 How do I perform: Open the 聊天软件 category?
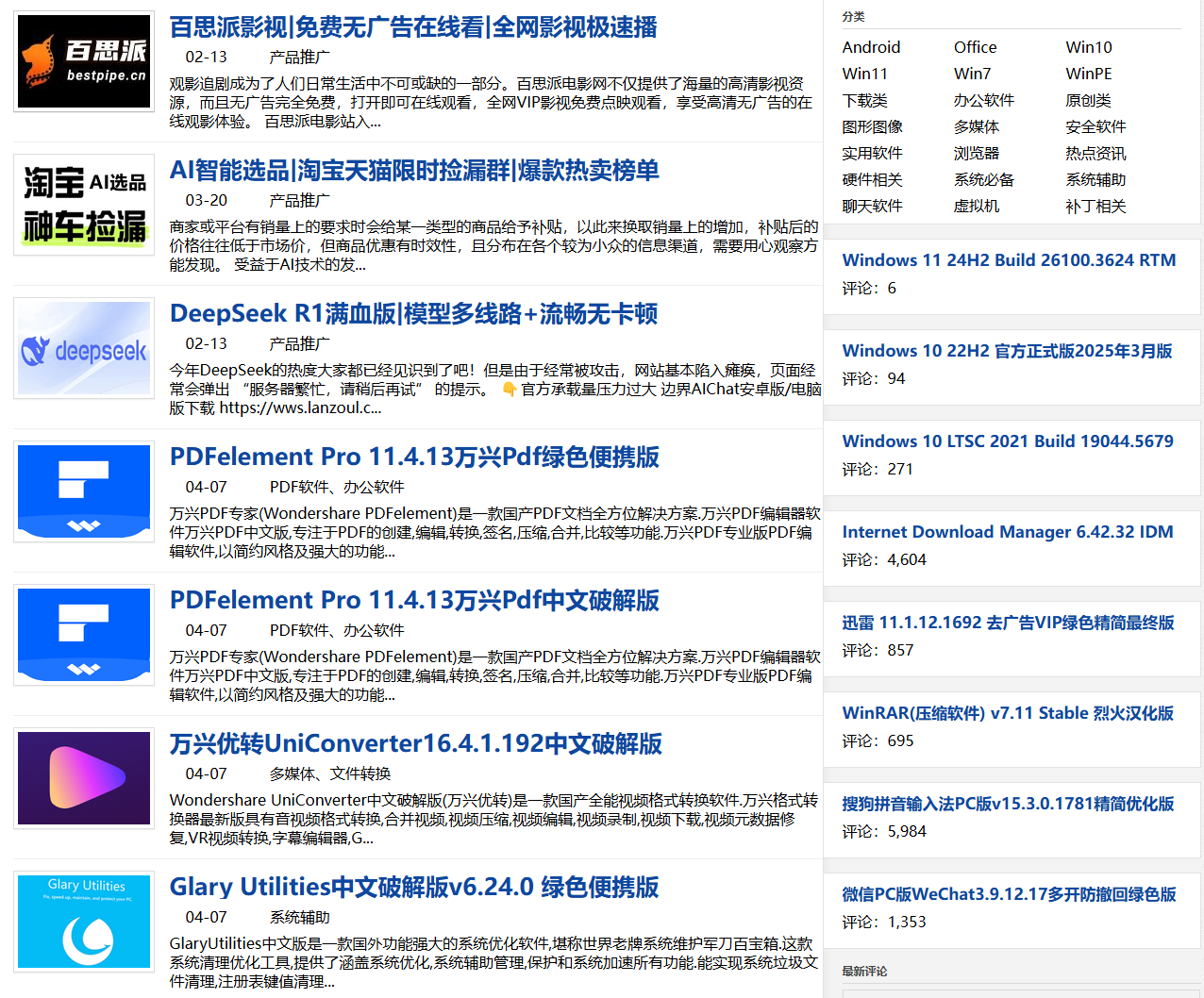[872, 206]
